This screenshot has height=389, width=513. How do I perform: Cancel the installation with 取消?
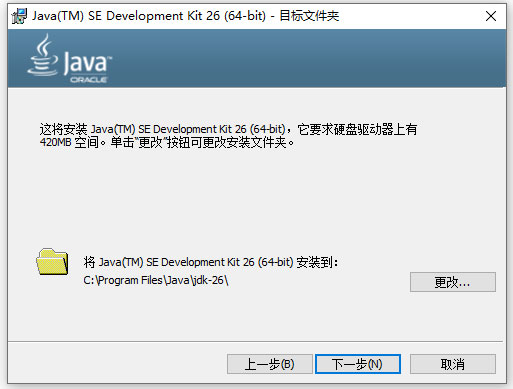[453, 364]
